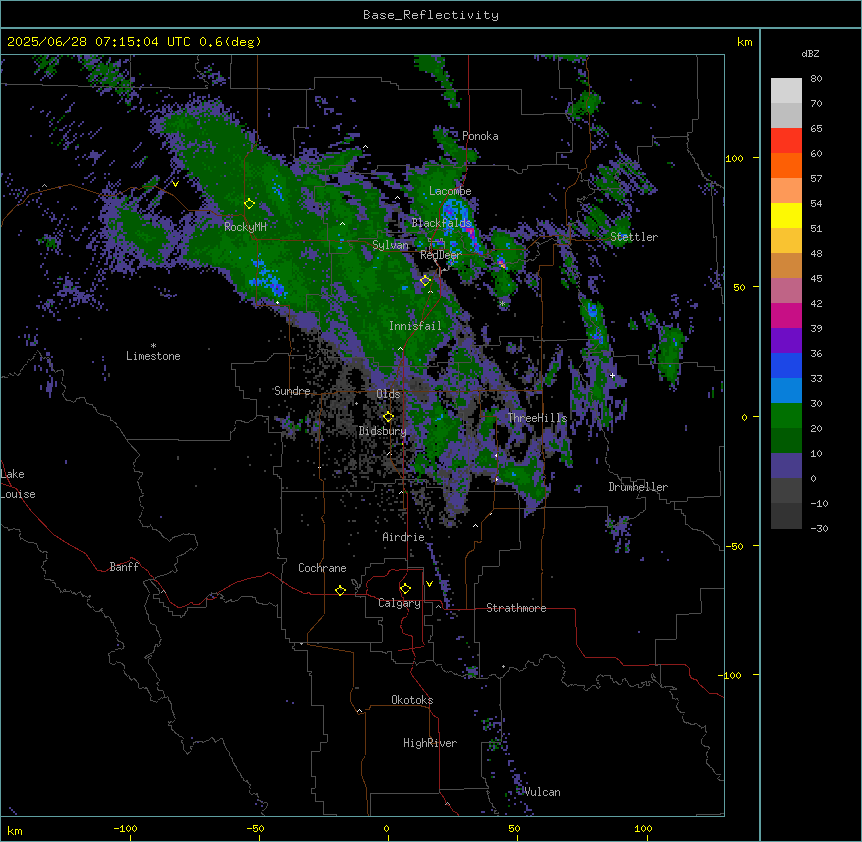Click the Airdrie label

[x=404, y=537]
